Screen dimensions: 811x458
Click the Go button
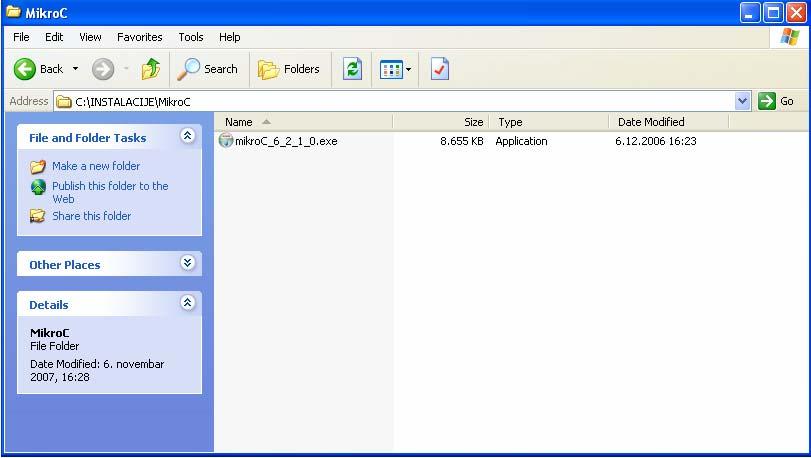[x=776, y=101]
